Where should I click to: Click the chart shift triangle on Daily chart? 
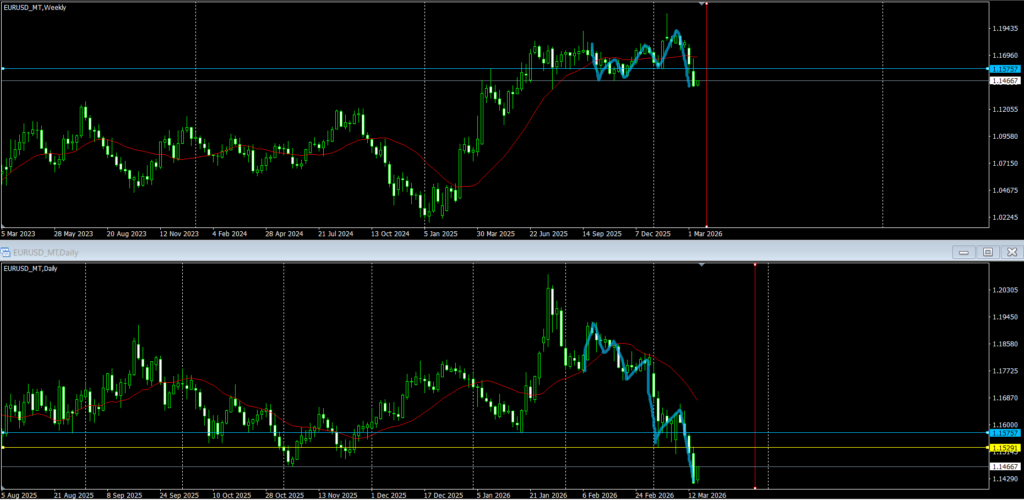[x=701, y=265]
